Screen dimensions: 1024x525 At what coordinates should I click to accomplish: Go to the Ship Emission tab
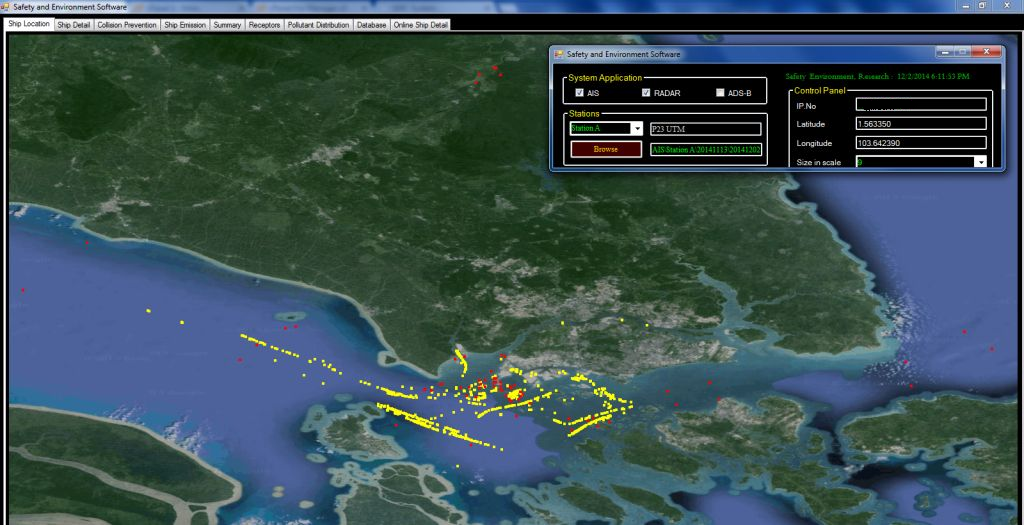coord(185,24)
